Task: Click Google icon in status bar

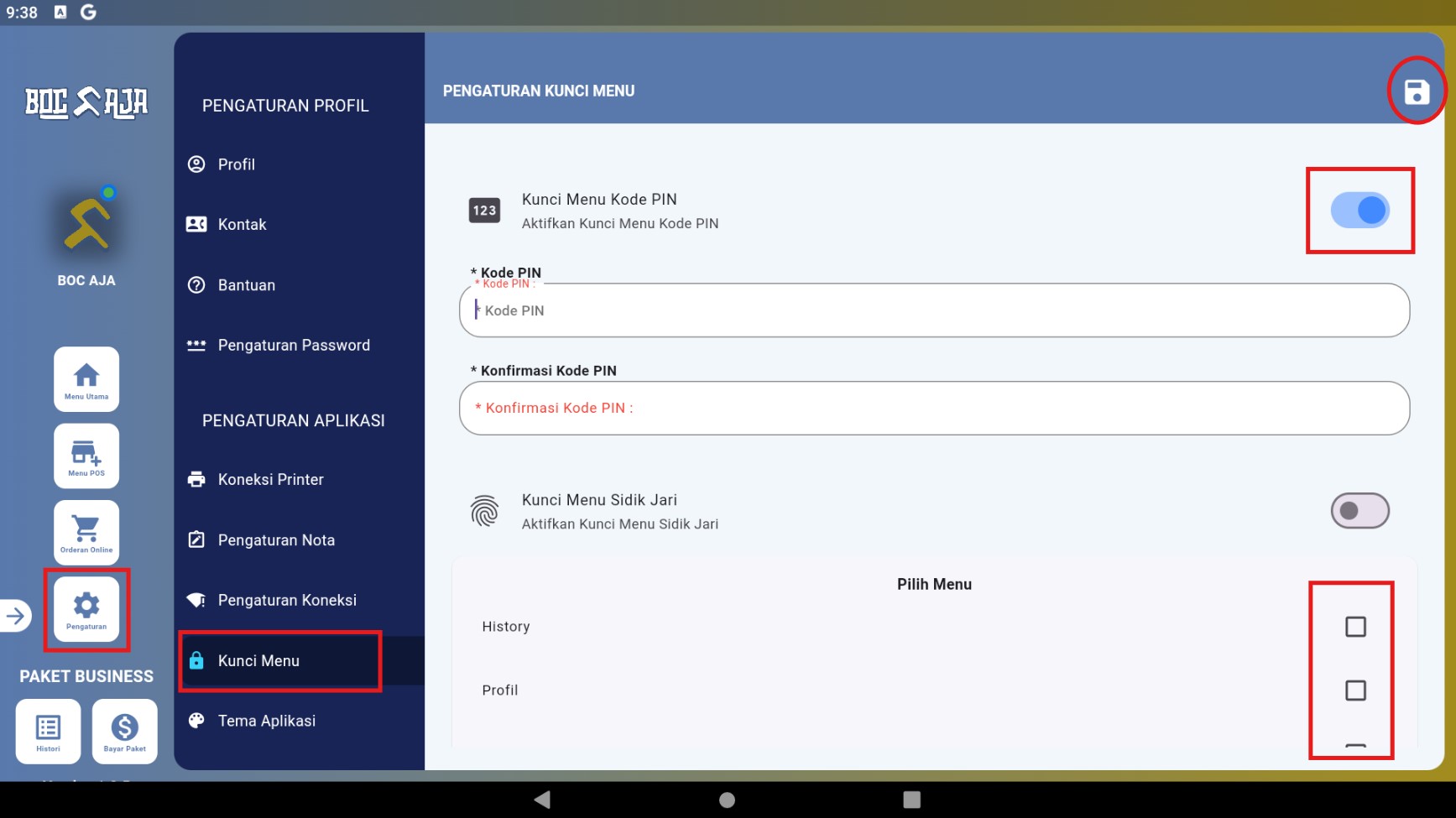Action: click(88, 13)
